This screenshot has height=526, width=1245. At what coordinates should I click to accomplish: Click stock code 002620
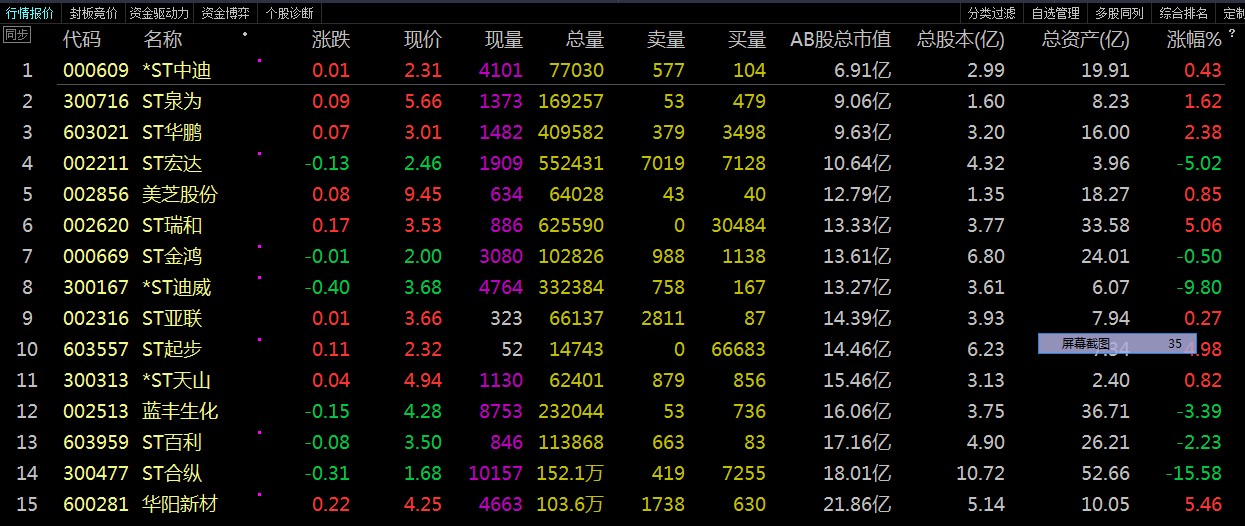tap(96, 226)
